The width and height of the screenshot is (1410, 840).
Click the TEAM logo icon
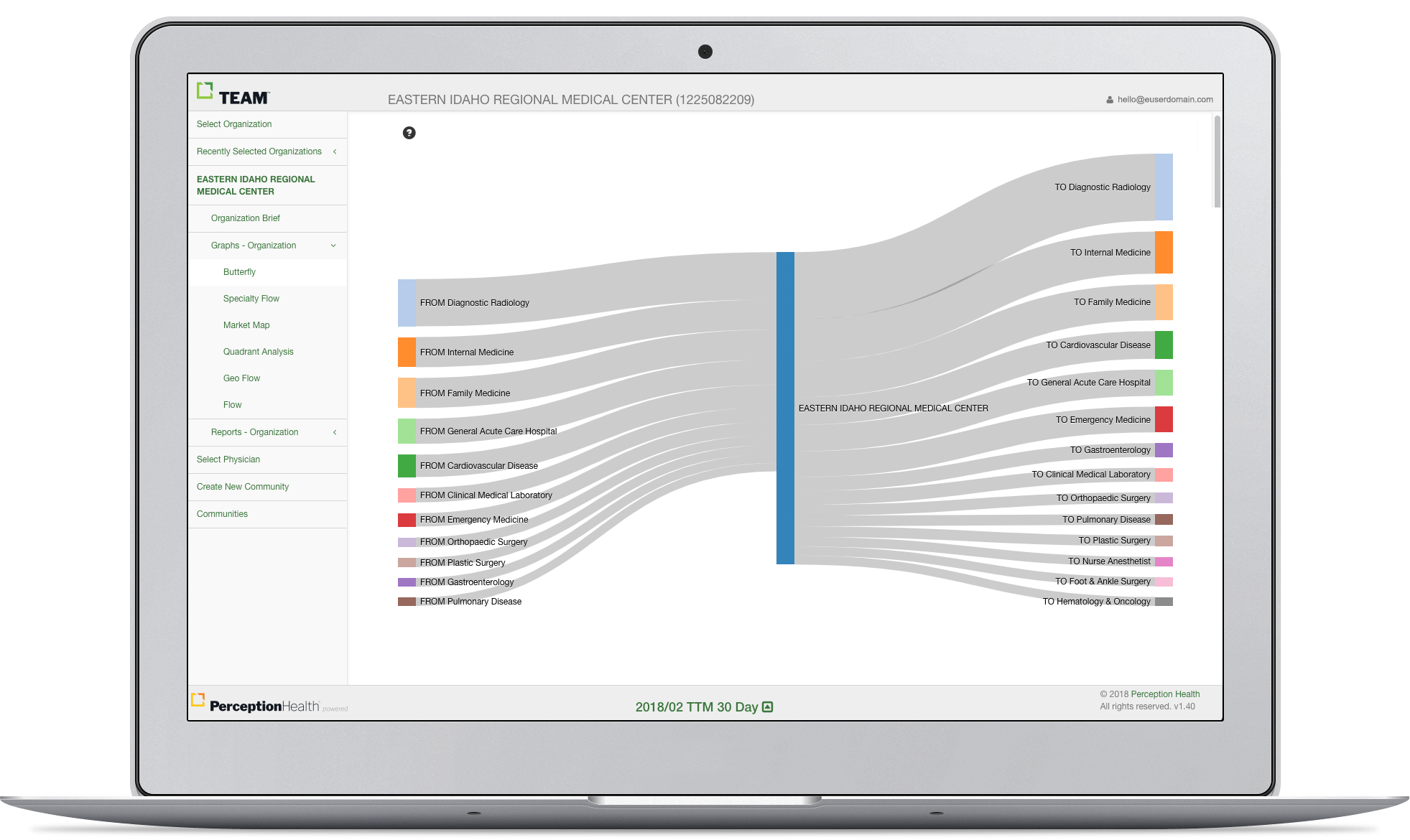tap(205, 90)
